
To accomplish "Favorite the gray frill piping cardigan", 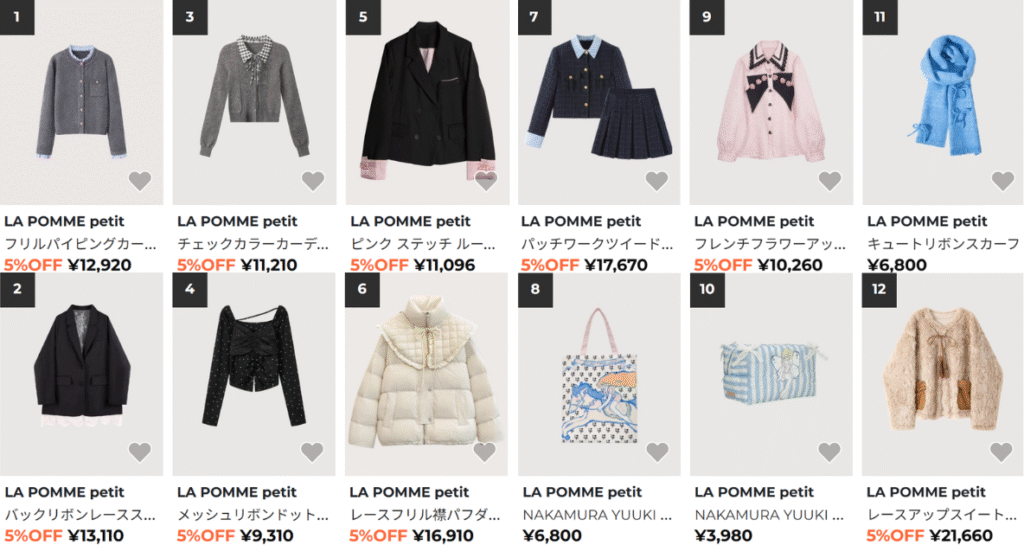I will pos(139,181).
